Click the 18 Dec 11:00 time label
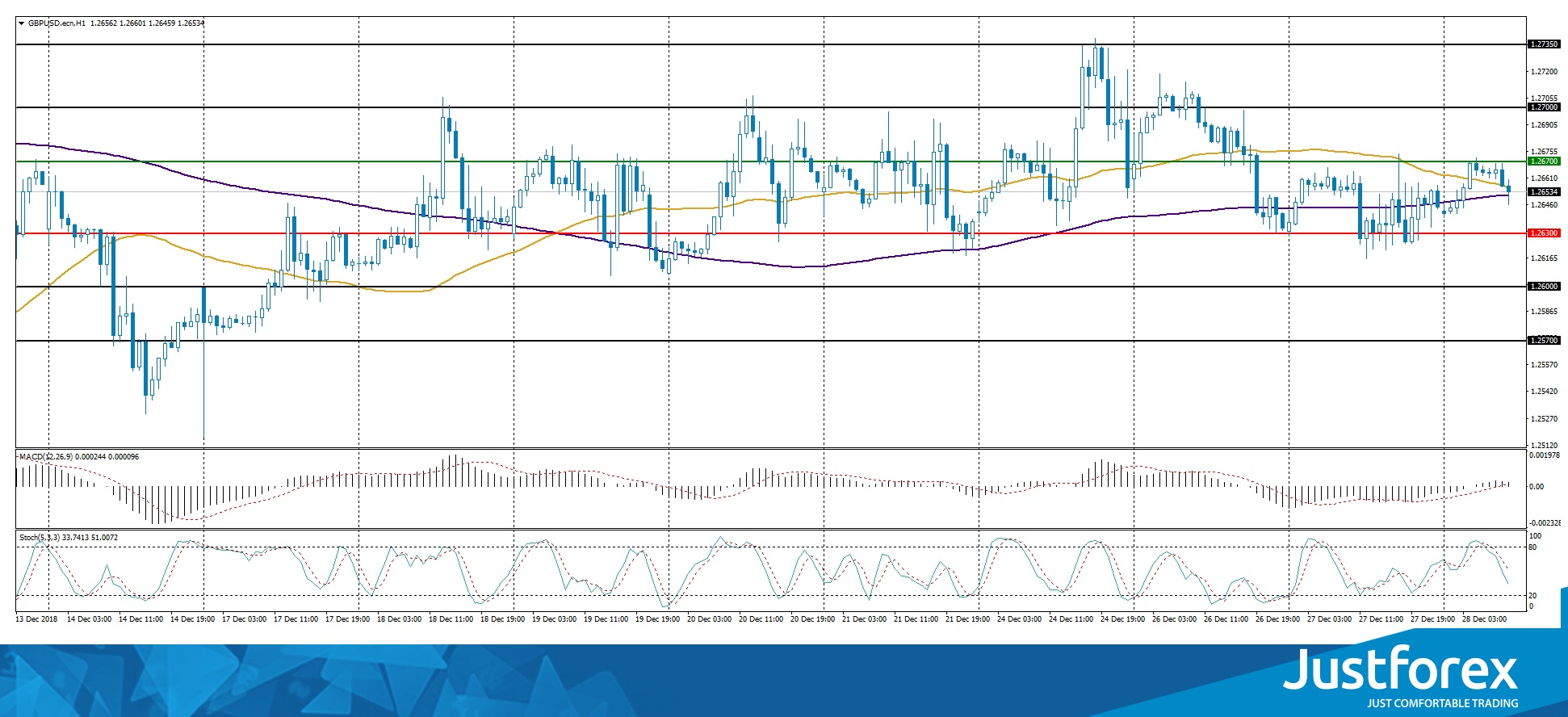 [451, 619]
